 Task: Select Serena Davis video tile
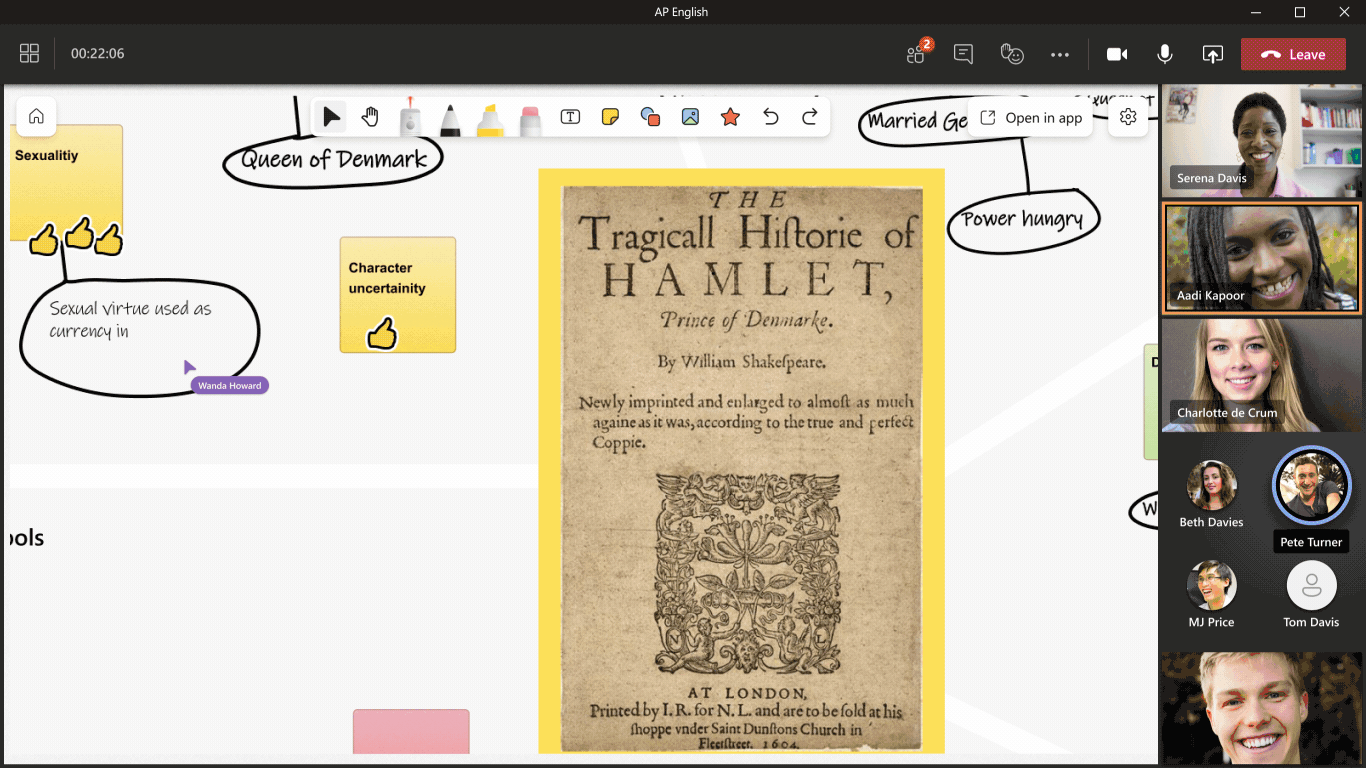point(1261,140)
